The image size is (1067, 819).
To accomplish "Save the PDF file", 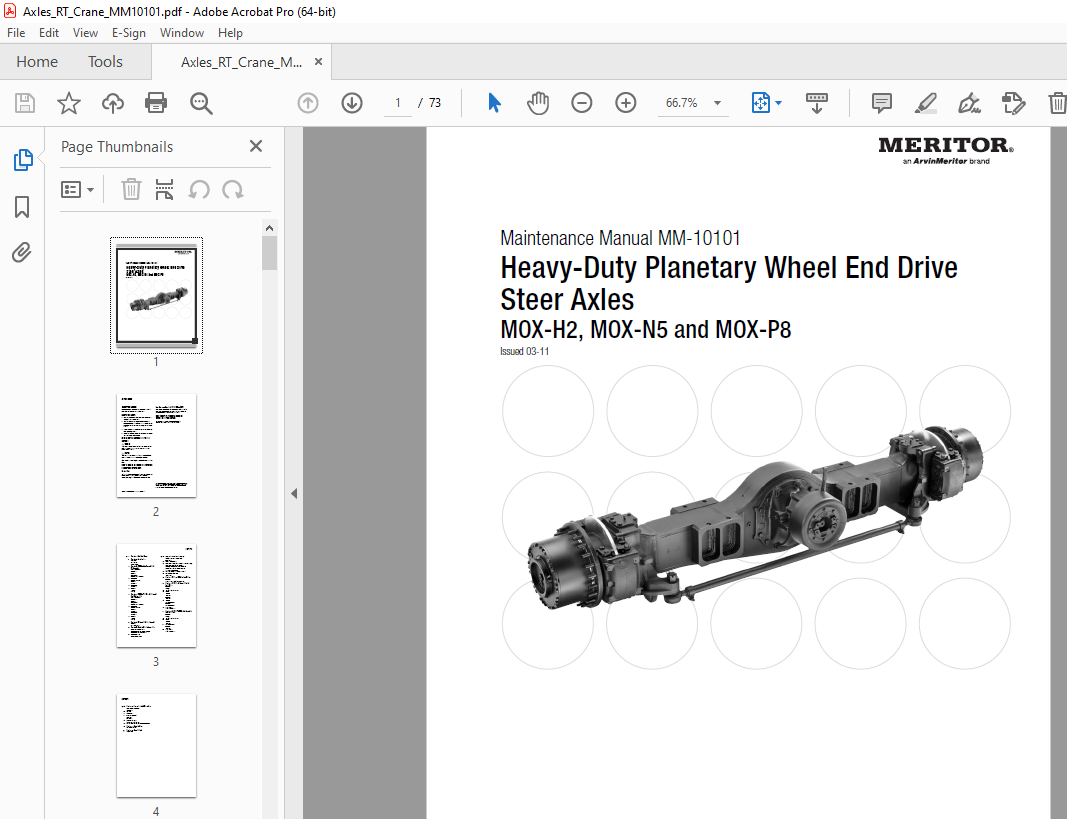I will 24,102.
